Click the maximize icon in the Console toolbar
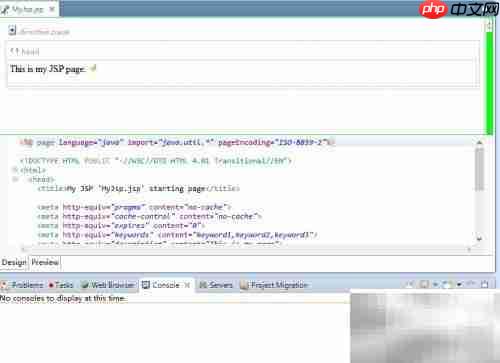This screenshot has width=500, height=363. click(485, 284)
